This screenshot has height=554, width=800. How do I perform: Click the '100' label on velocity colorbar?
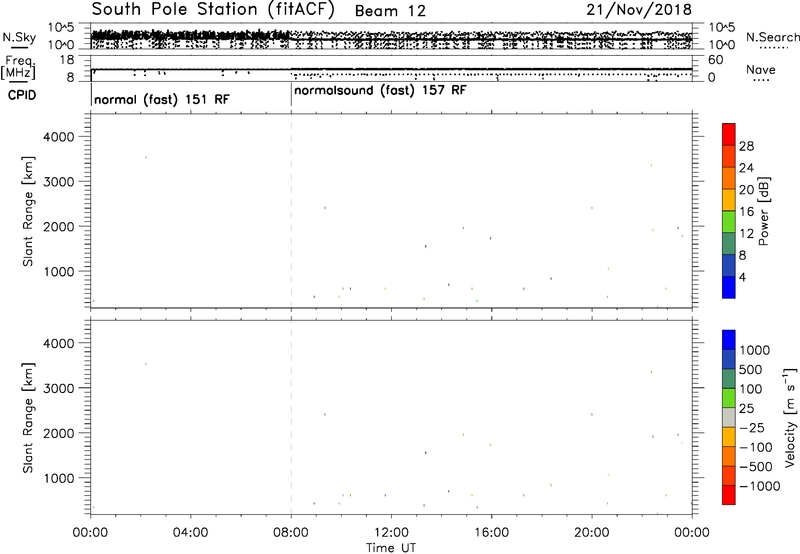[751, 389]
